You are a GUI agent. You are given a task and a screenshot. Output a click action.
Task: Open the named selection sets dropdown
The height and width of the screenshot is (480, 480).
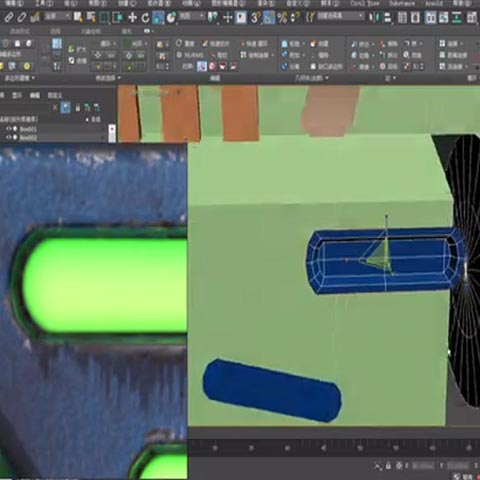tap(340, 16)
